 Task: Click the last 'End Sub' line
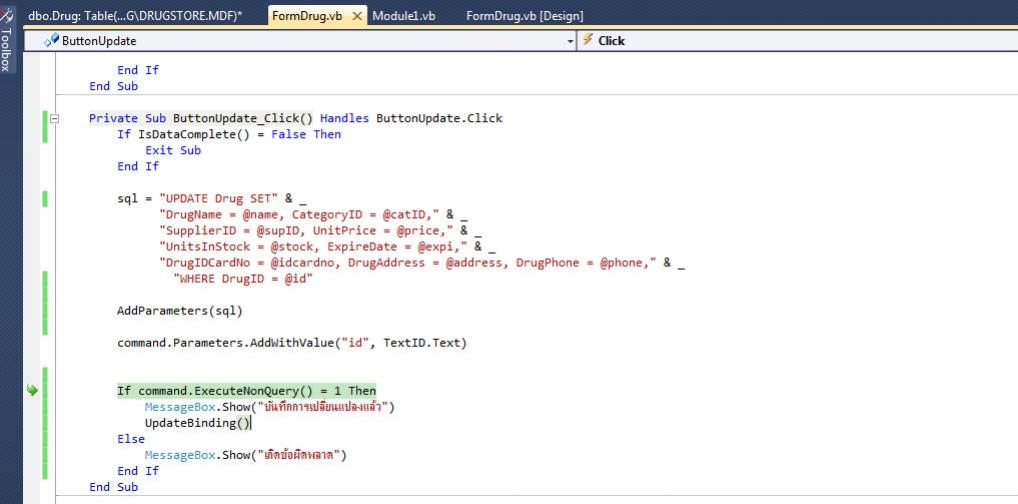pos(114,487)
